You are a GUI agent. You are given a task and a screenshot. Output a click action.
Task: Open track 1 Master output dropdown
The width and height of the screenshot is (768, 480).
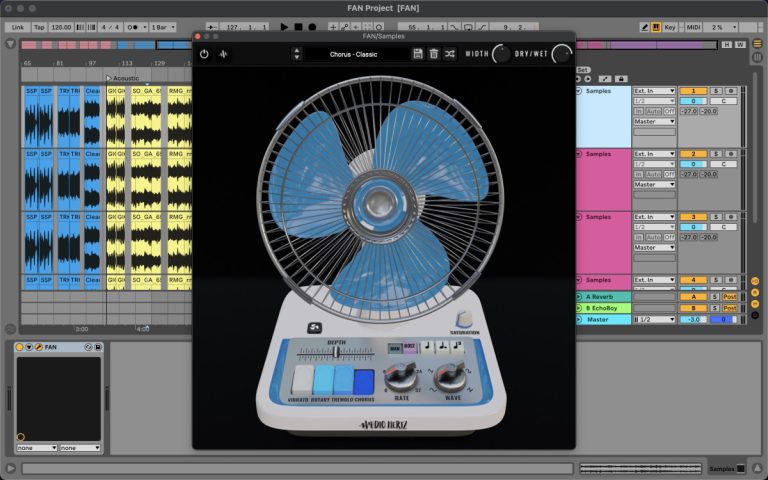point(654,121)
